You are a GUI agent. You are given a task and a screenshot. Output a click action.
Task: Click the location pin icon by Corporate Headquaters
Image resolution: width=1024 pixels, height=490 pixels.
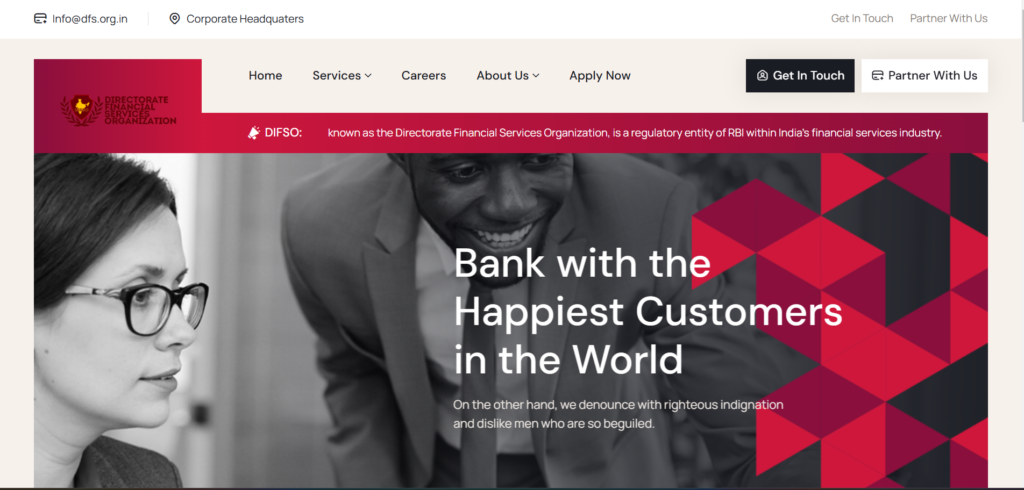click(174, 18)
